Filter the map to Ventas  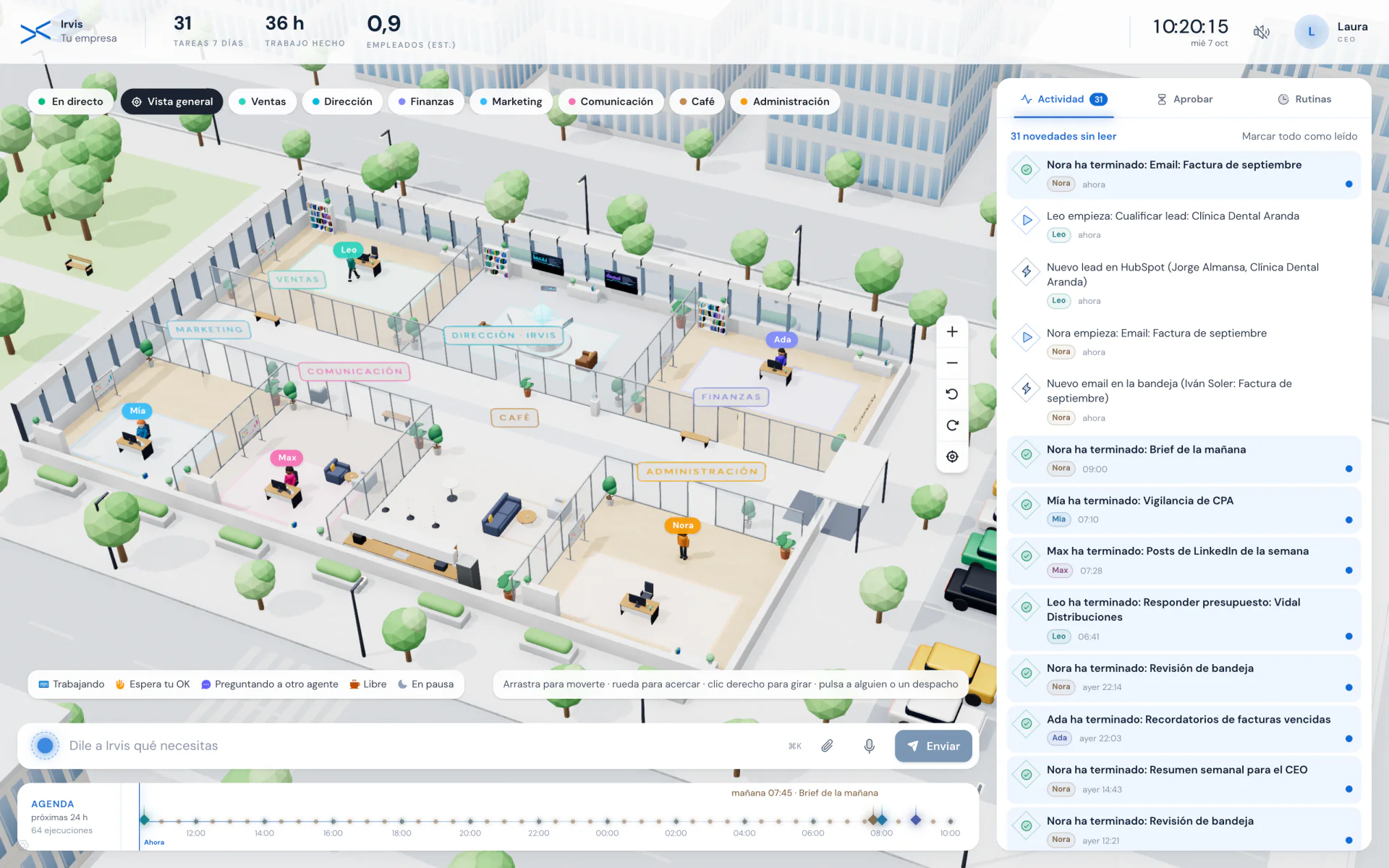[262, 101]
